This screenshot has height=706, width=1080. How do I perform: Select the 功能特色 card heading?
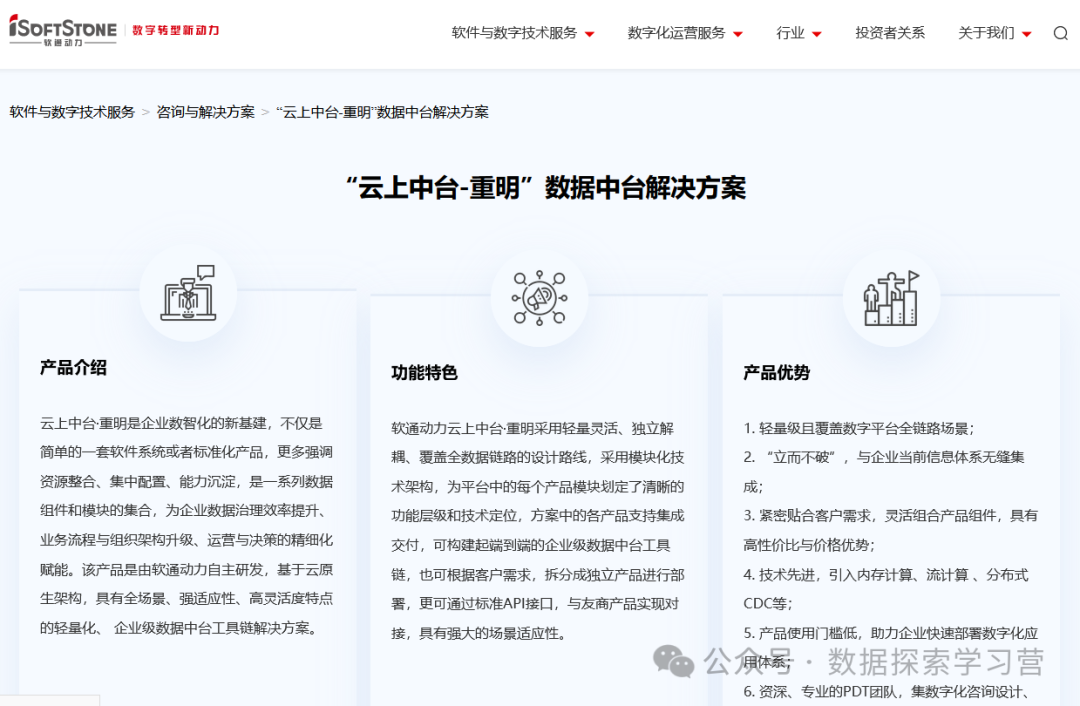(424, 372)
